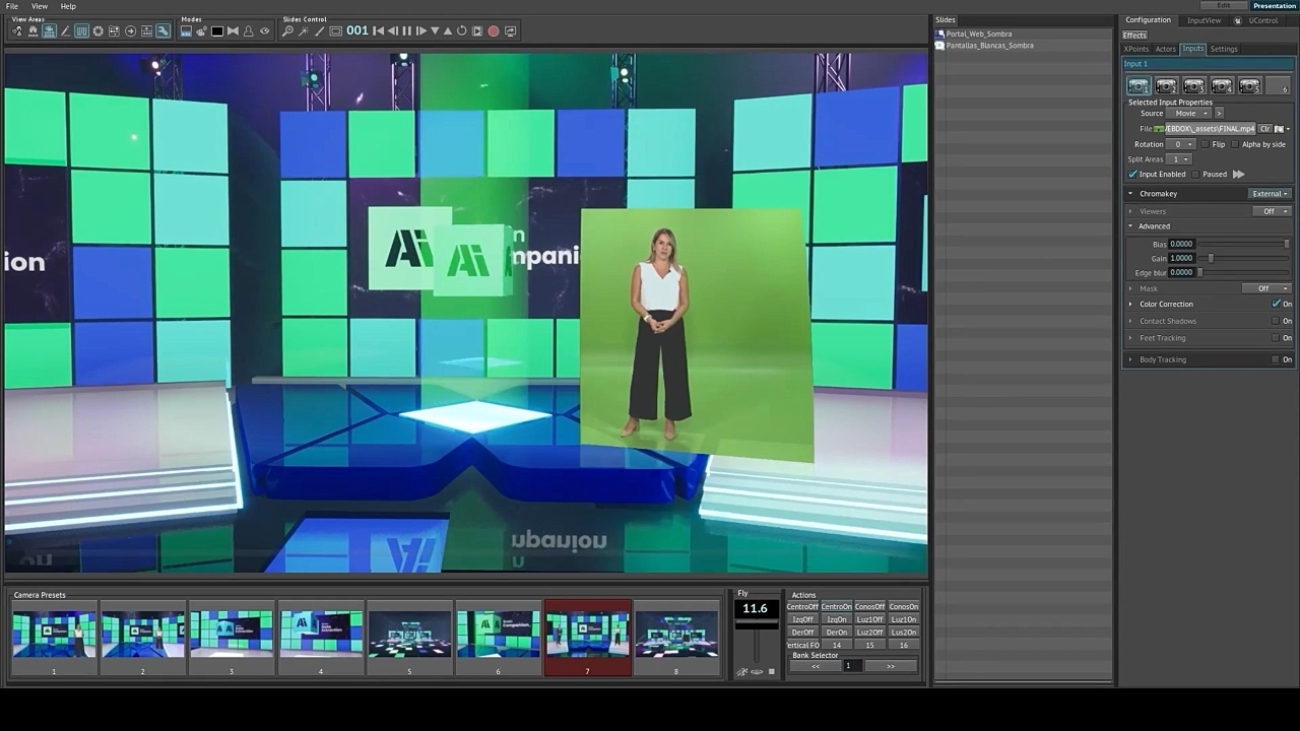This screenshot has height=731, width=1300.
Task: Toggle the Input Enabled checkbox
Action: 1133,174
